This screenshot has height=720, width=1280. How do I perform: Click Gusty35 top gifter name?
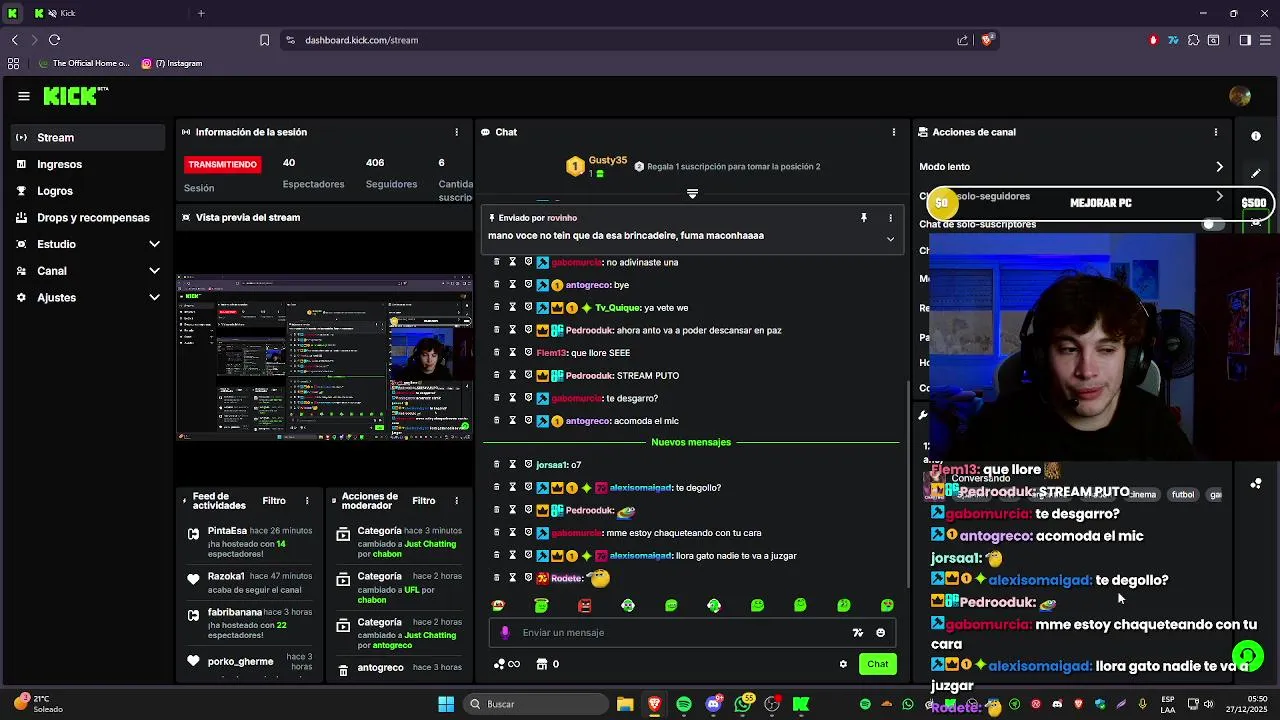click(x=608, y=160)
